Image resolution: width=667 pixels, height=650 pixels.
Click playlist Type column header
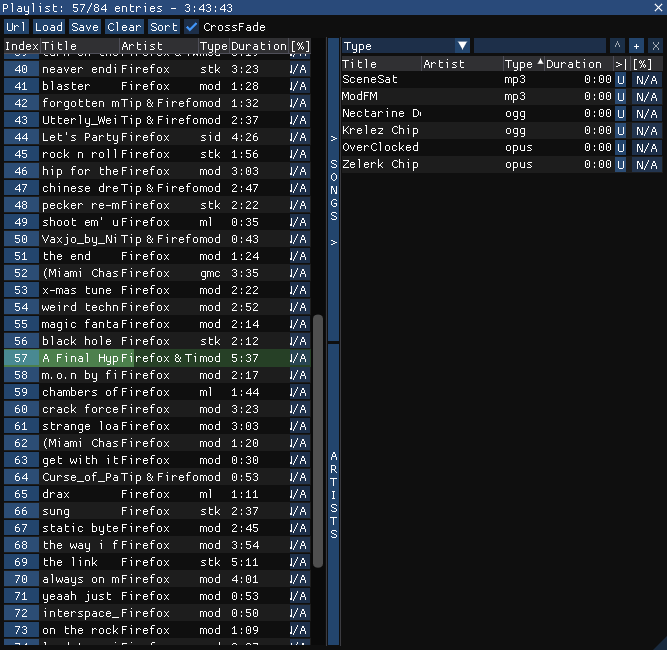pos(214,46)
